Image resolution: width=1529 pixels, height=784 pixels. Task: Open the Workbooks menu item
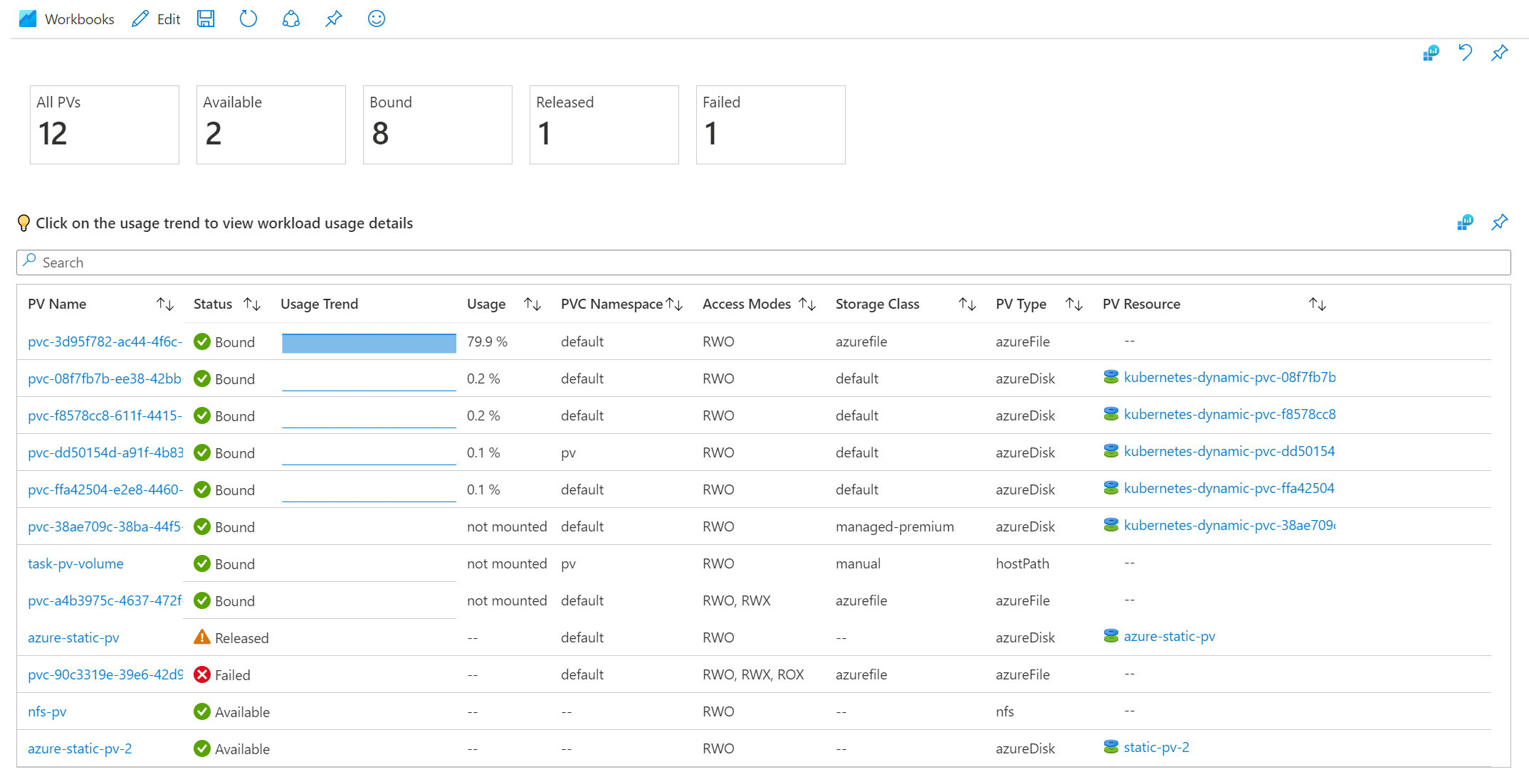coord(63,17)
